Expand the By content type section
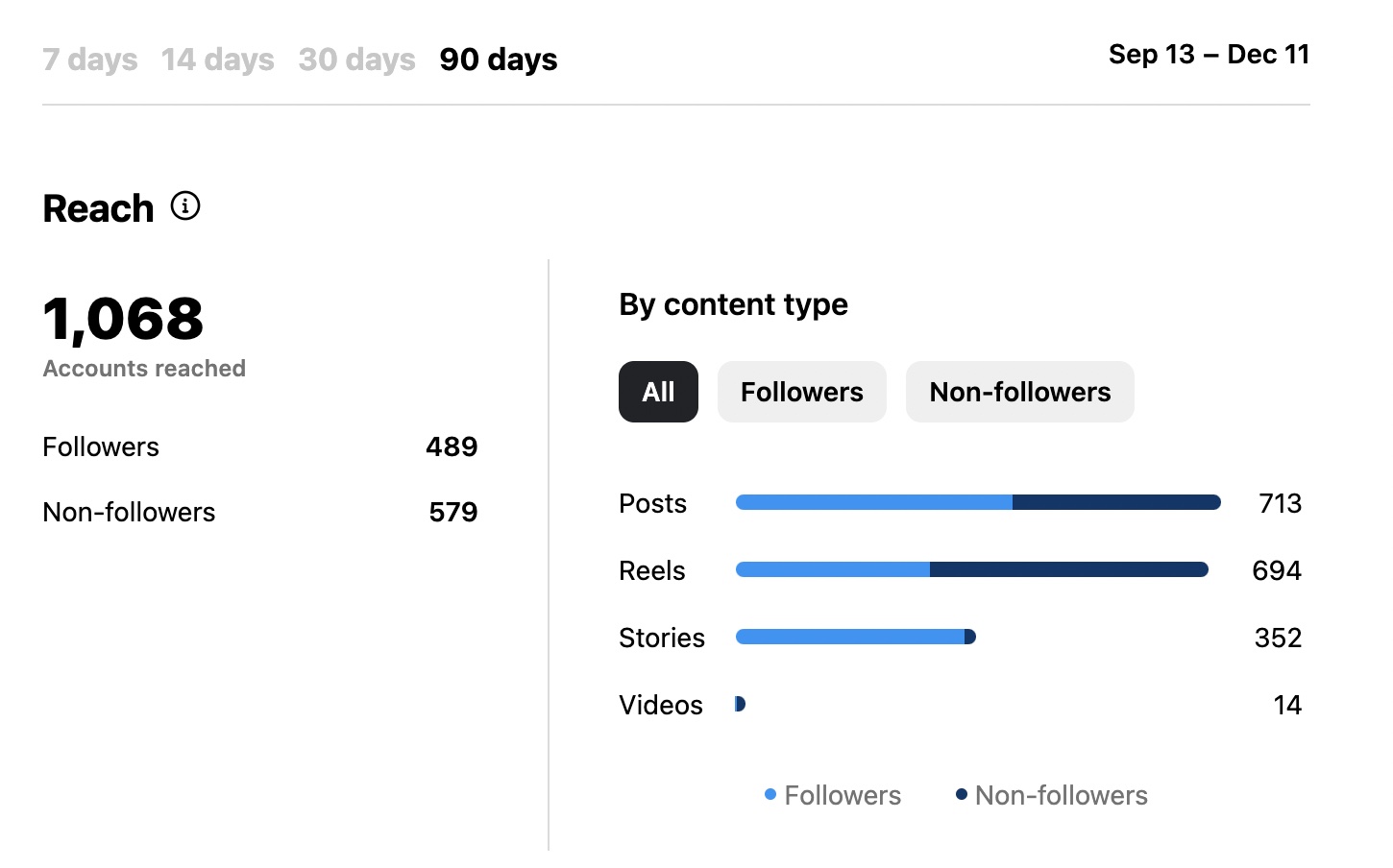Image resolution: width=1393 pixels, height=868 pixels. coord(733,304)
